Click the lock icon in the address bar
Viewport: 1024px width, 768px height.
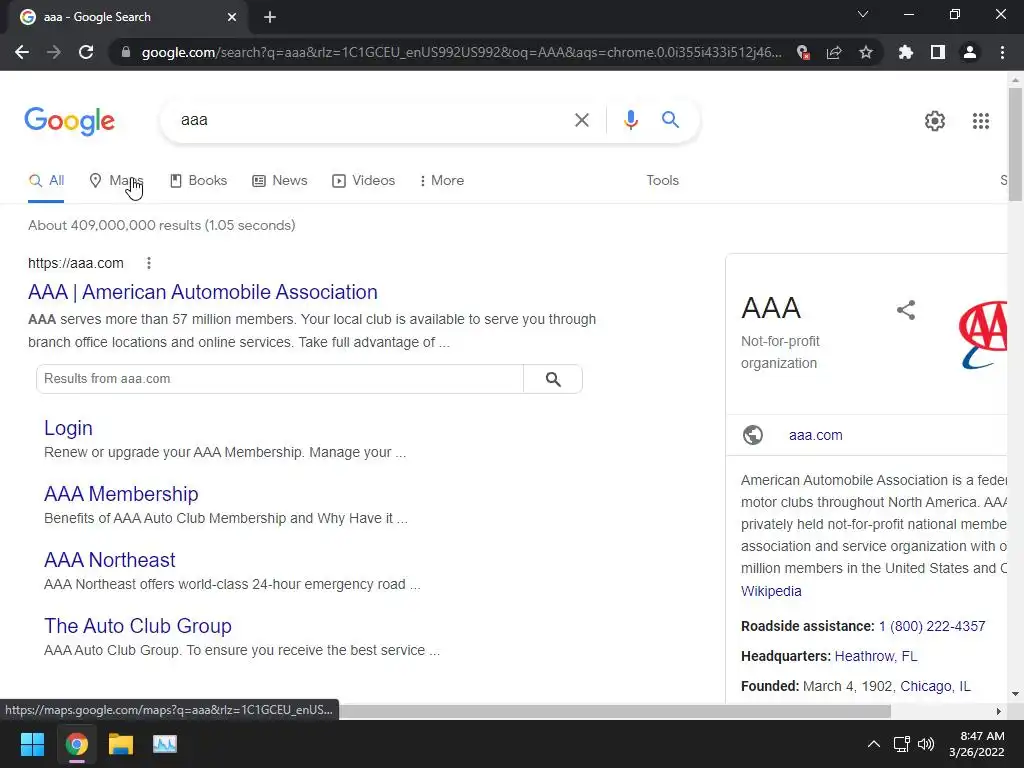(126, 52)
